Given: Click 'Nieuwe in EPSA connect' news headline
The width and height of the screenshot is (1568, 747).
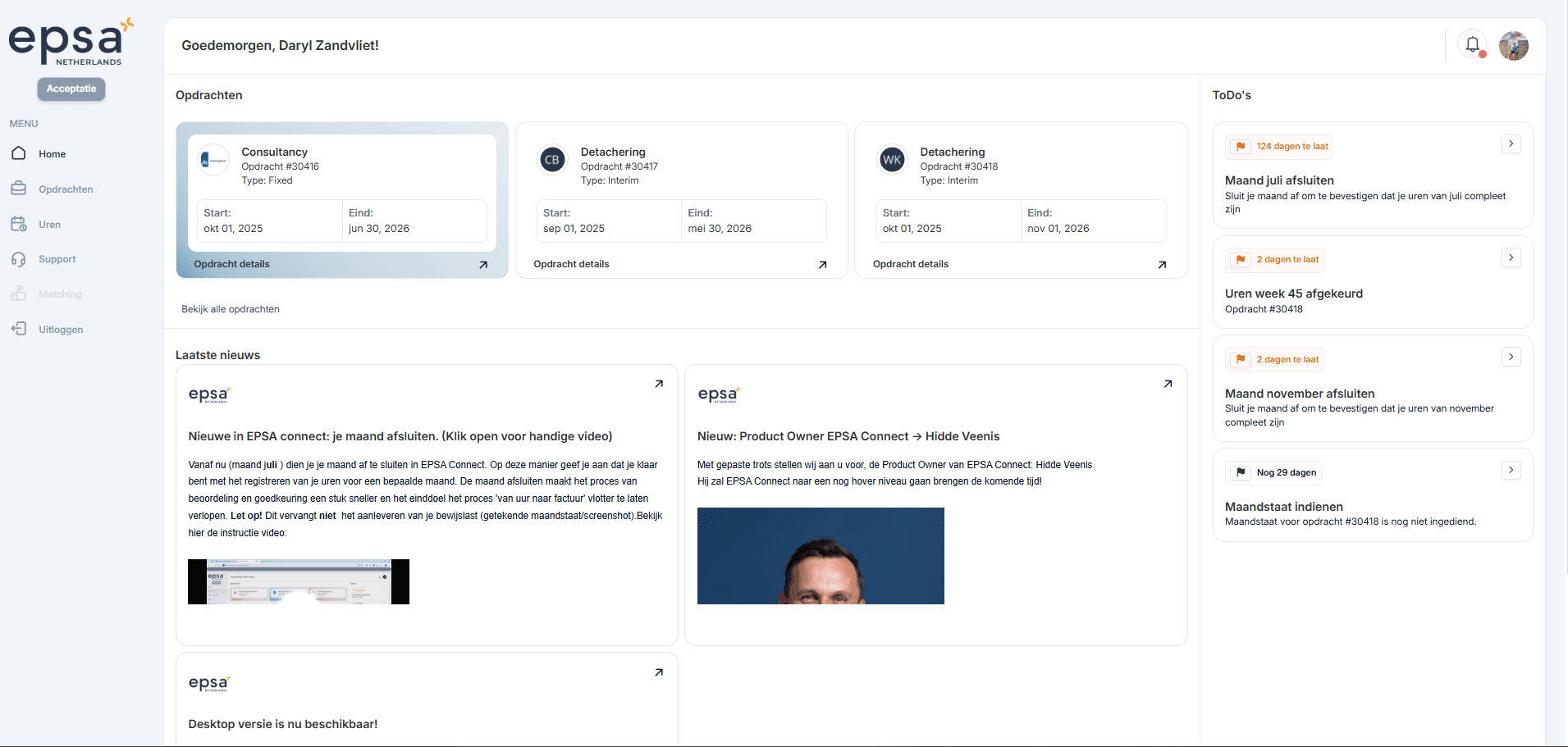Looking at the screenshot, I should click(400, 436).
